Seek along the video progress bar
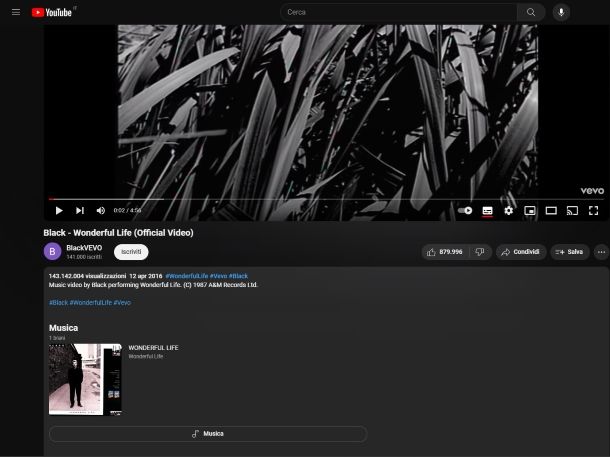Screen dimensions: 610x457 326,199
